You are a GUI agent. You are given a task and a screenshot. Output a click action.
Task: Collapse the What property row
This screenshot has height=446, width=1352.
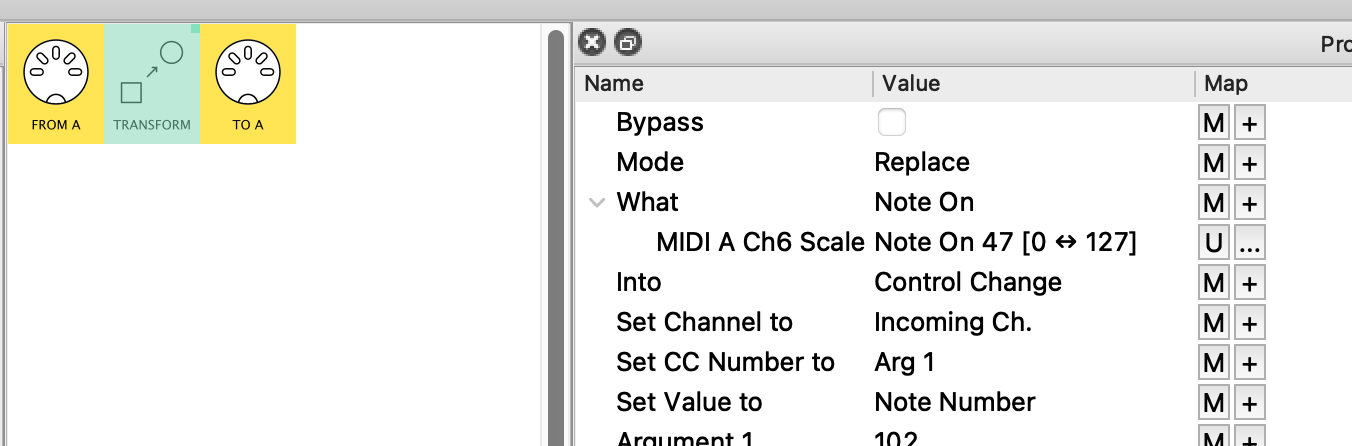598,203
